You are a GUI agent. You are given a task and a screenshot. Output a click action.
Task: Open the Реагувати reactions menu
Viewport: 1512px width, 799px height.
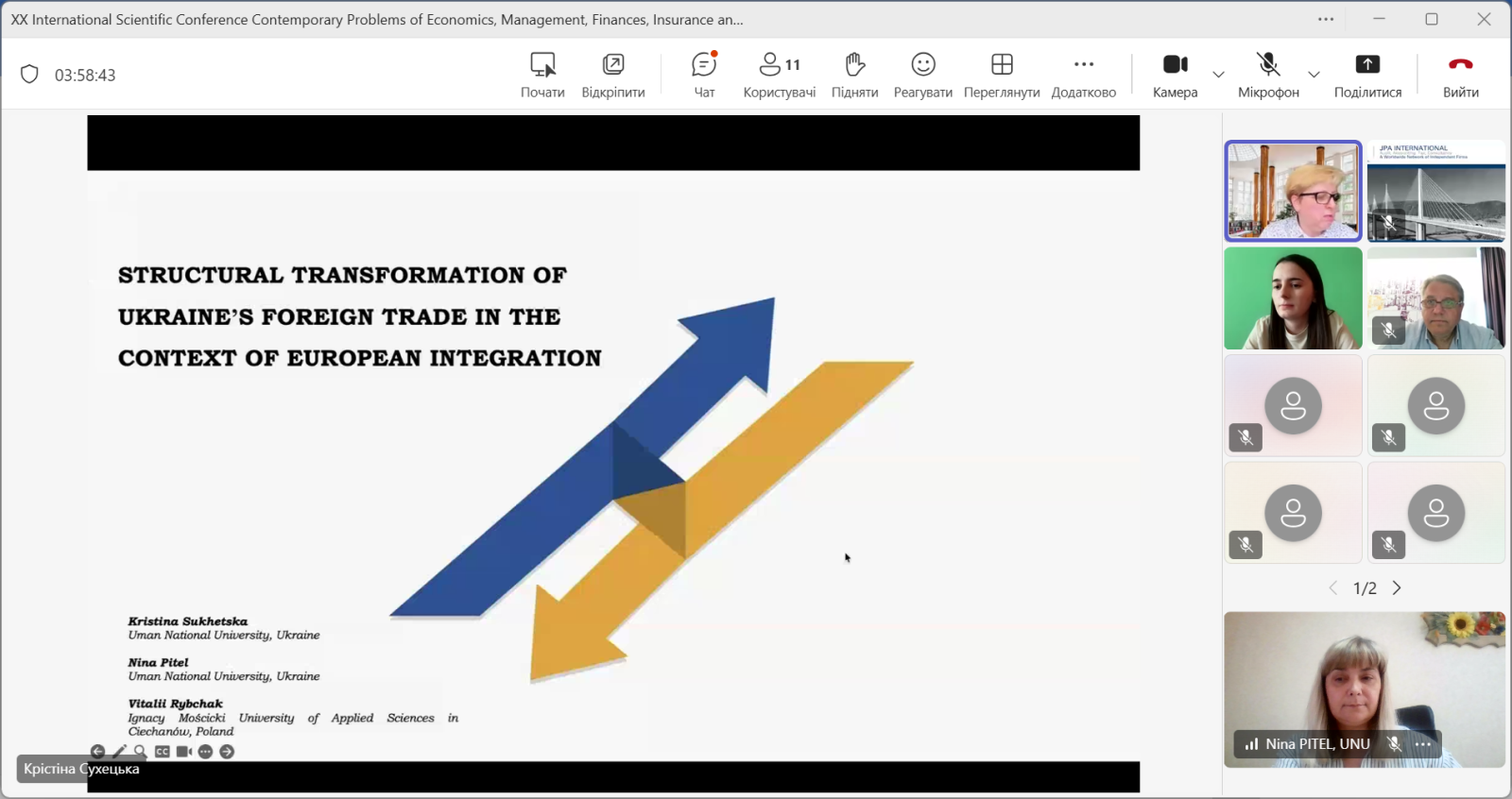click(x=923, y=75)
